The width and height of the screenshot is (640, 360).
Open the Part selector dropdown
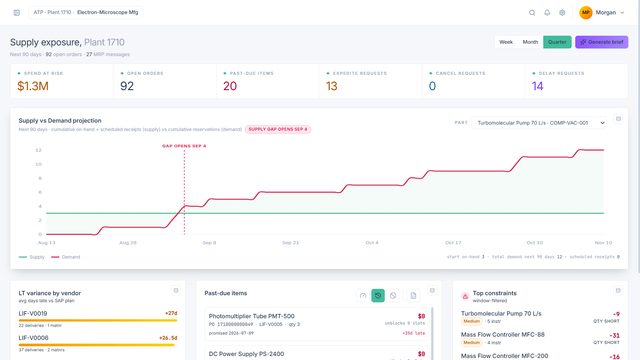(x=539, y=123)
